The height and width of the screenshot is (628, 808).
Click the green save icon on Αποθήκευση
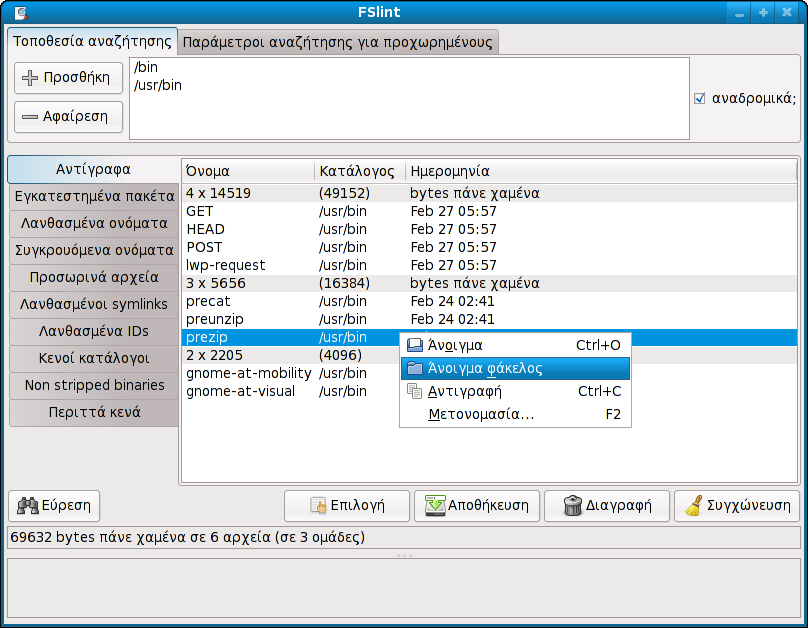tap(435, 506)
